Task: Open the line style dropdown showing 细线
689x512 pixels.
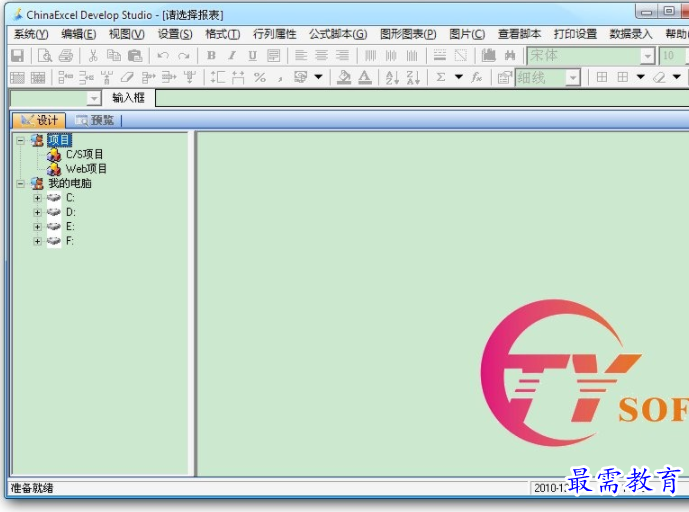Action: [x=572, y=78]
